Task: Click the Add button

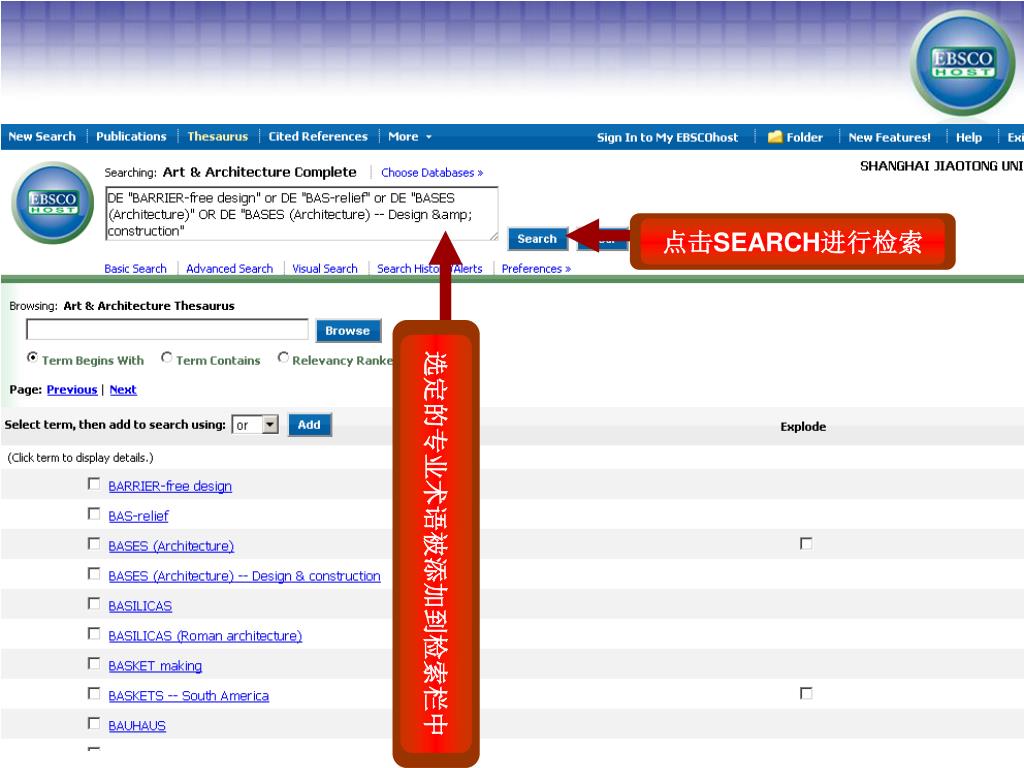Action: click(x=309, y=425)
